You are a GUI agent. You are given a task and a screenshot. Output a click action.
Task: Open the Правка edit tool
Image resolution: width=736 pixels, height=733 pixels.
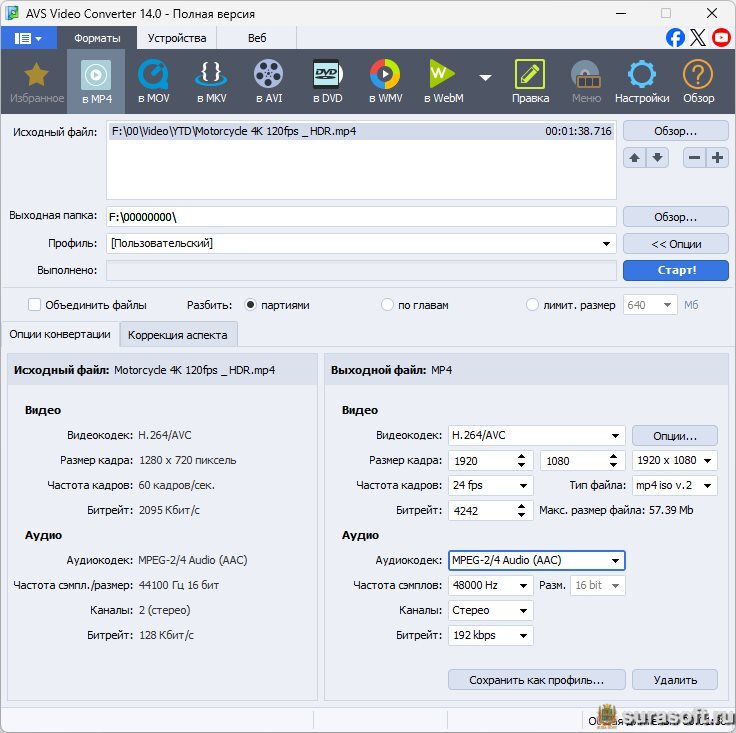[530, 82]
